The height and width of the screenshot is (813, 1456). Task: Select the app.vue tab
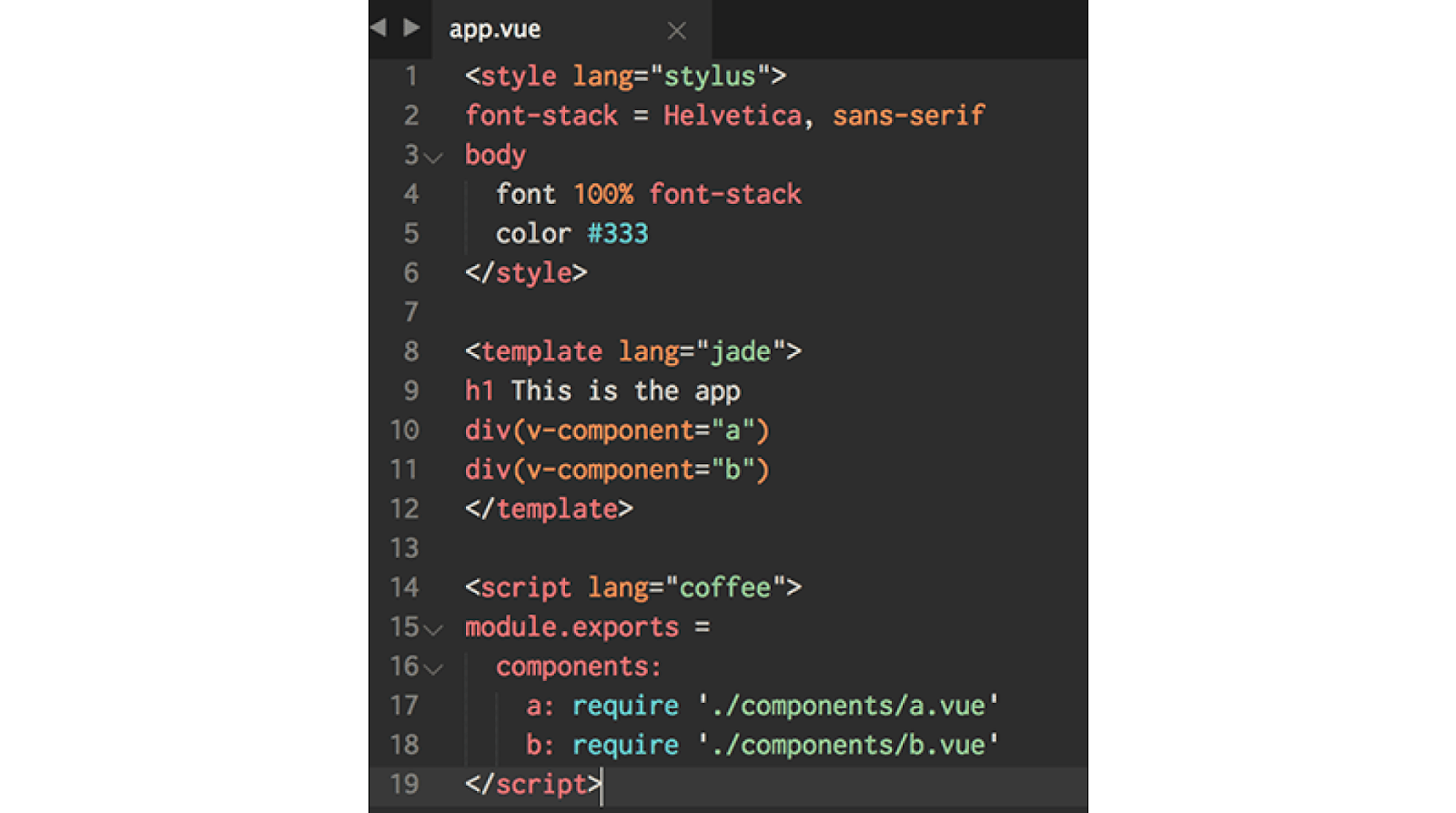[496, 29]
